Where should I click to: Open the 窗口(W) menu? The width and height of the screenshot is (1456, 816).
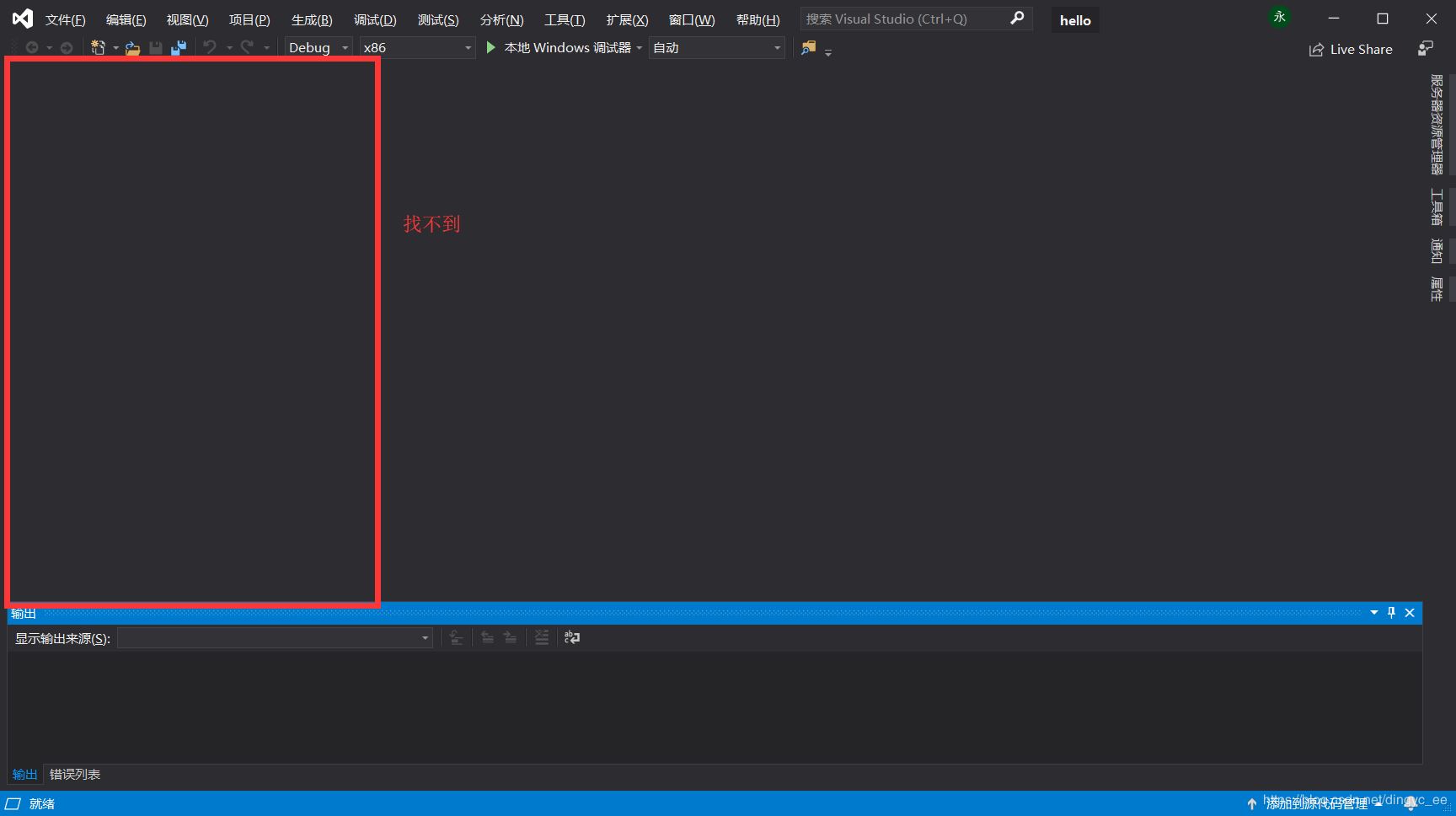tap(692, 19)
